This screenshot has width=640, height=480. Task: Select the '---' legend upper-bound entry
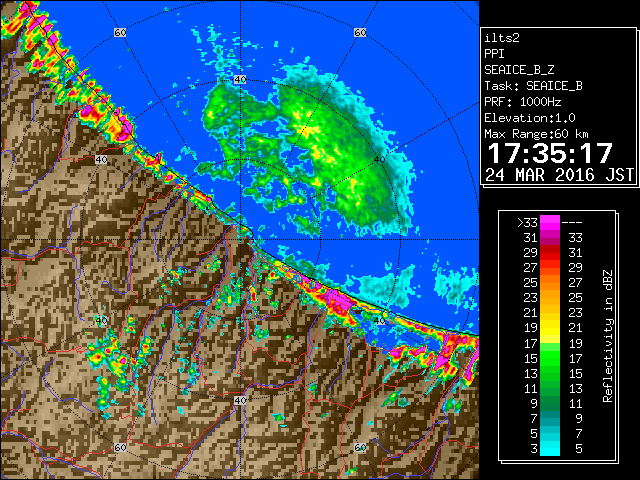572,223
